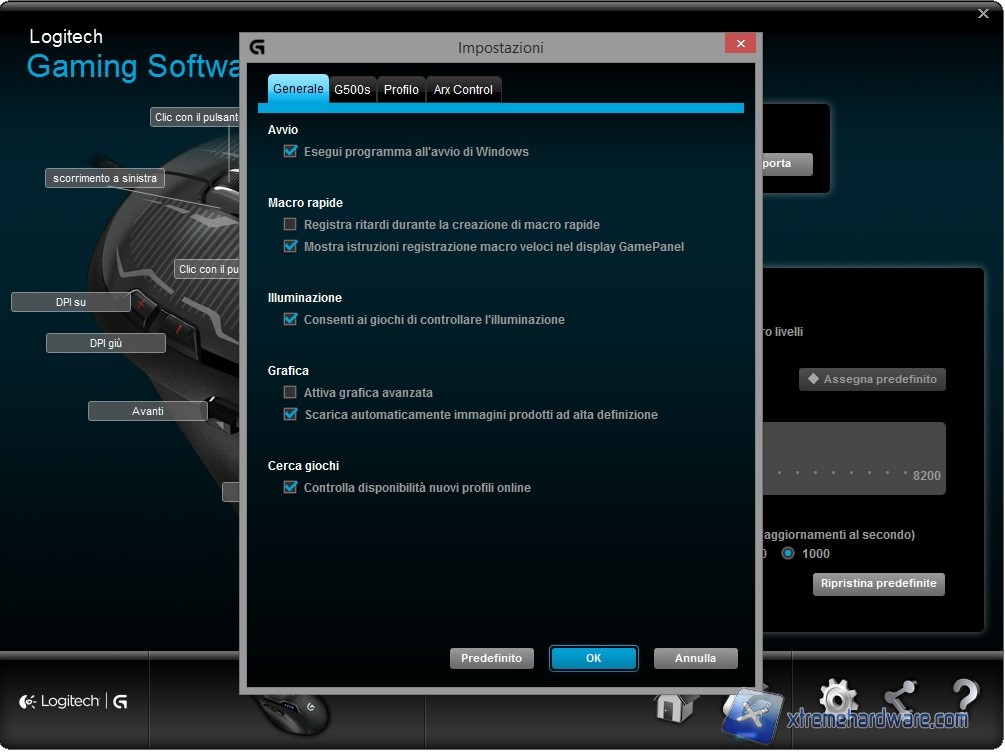Screen dimensions: 1005x752
Task: Click the share icon in bottom bar
Action: click(900, 698)
